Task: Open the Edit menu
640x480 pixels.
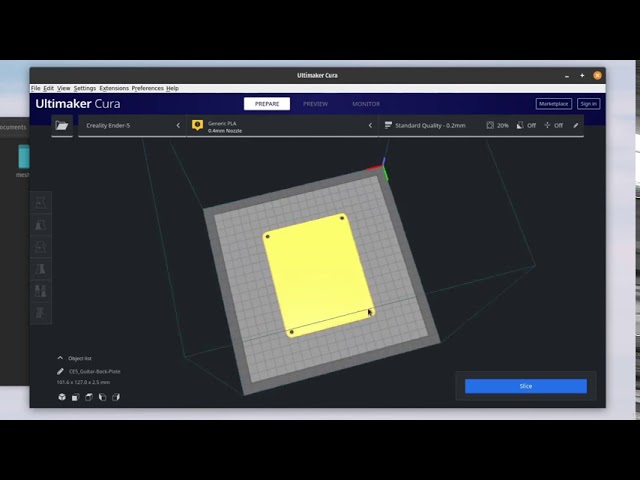Action: (49, 88)
